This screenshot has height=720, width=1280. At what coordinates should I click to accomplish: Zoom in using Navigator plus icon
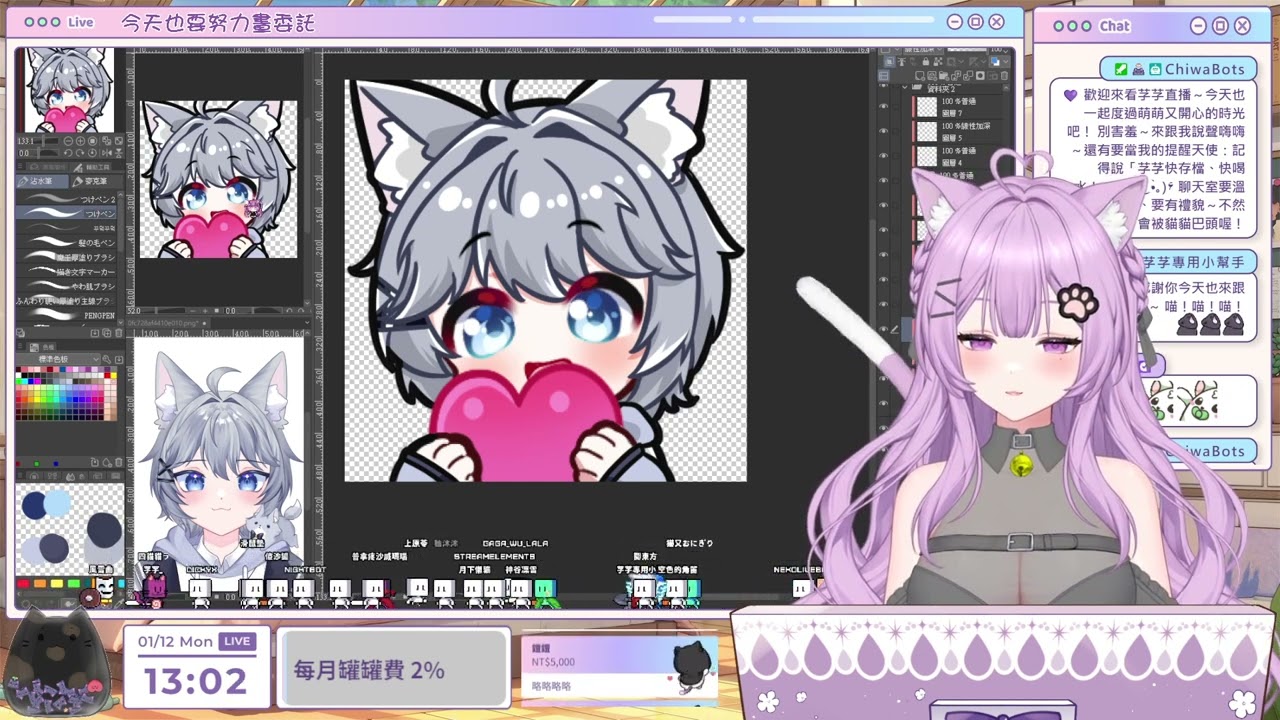coord(80,141)
